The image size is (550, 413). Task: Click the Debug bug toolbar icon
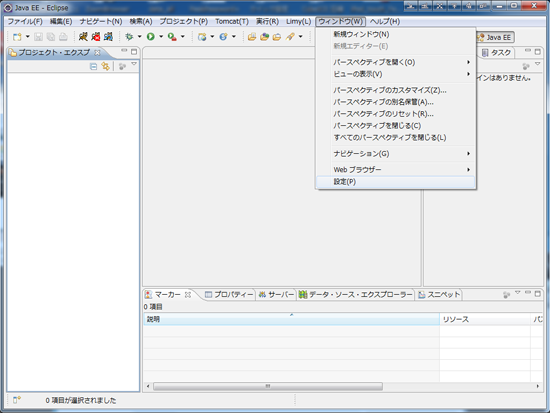pyautogui.click(x=129, y=36)
